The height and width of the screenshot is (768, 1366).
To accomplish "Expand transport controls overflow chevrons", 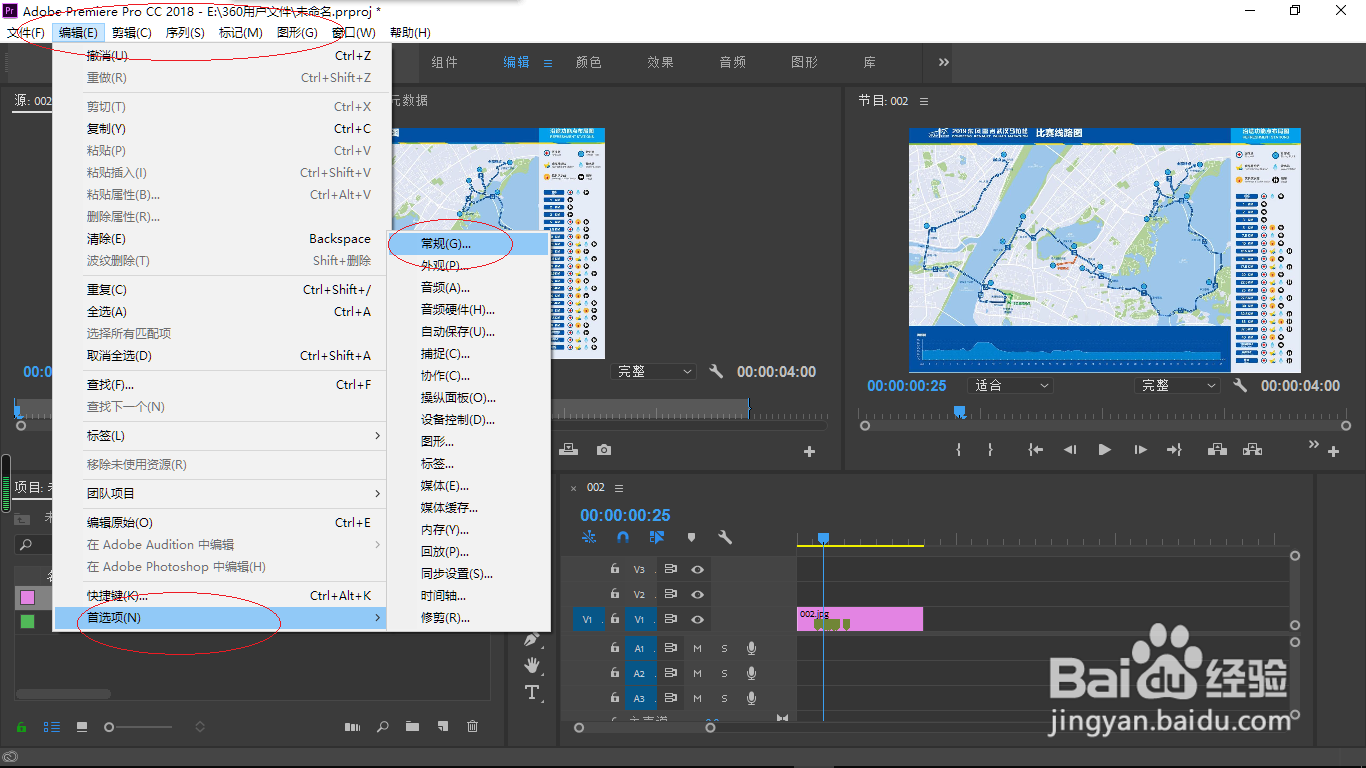I will click(1313, 444).
